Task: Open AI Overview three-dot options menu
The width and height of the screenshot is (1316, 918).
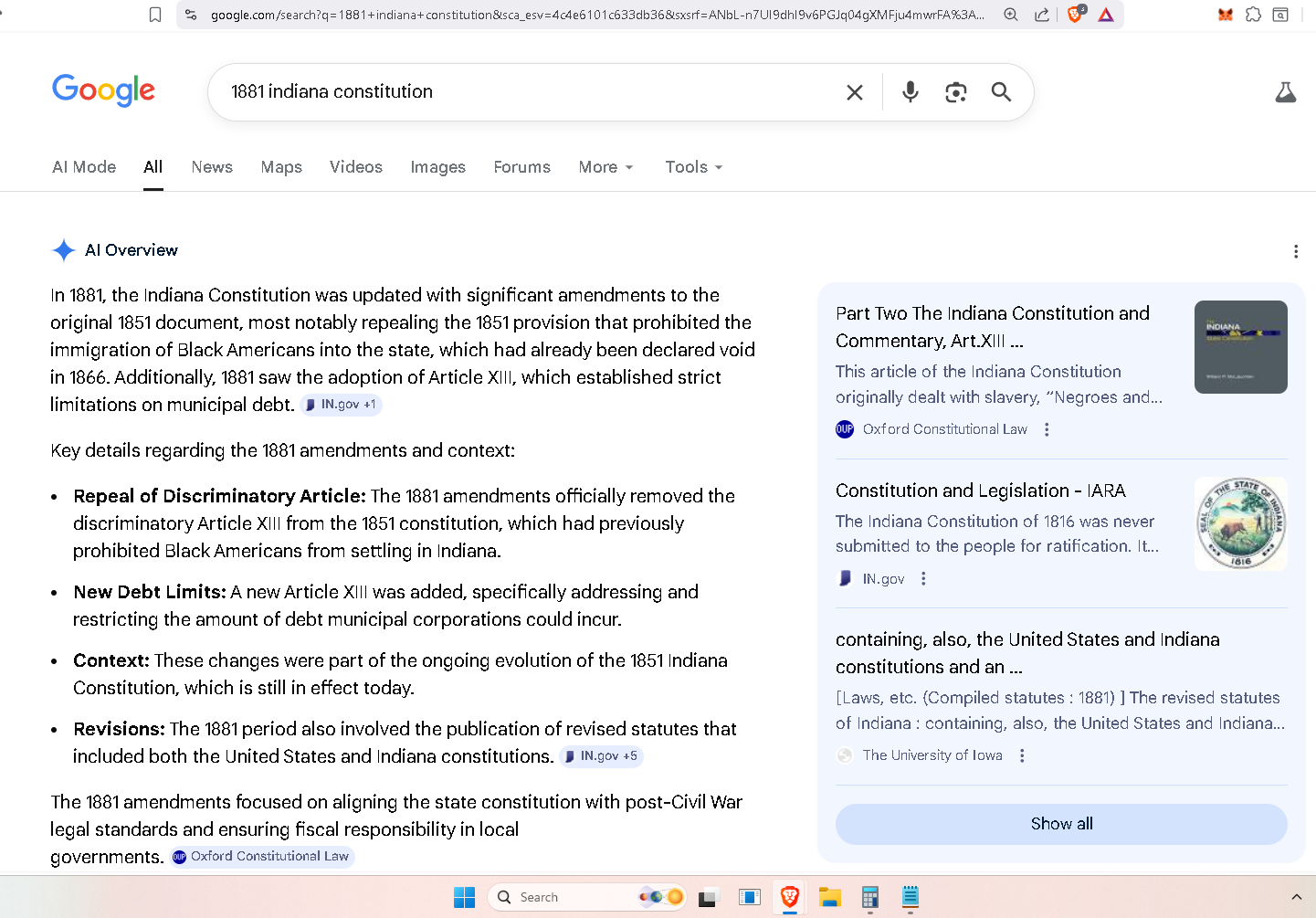Action: [x=1295, y=251]
